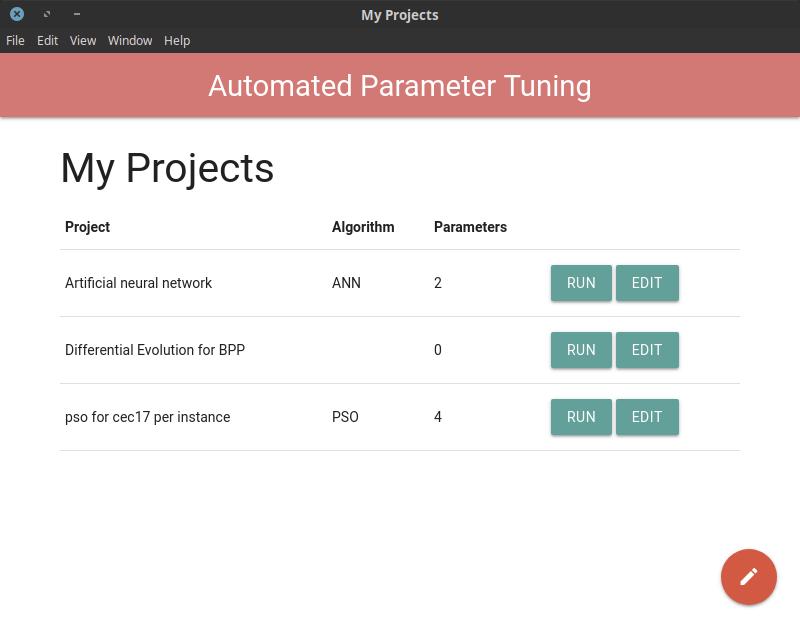
Task: Run the Differential Evolution for BPP project
Action: (581, 350)
